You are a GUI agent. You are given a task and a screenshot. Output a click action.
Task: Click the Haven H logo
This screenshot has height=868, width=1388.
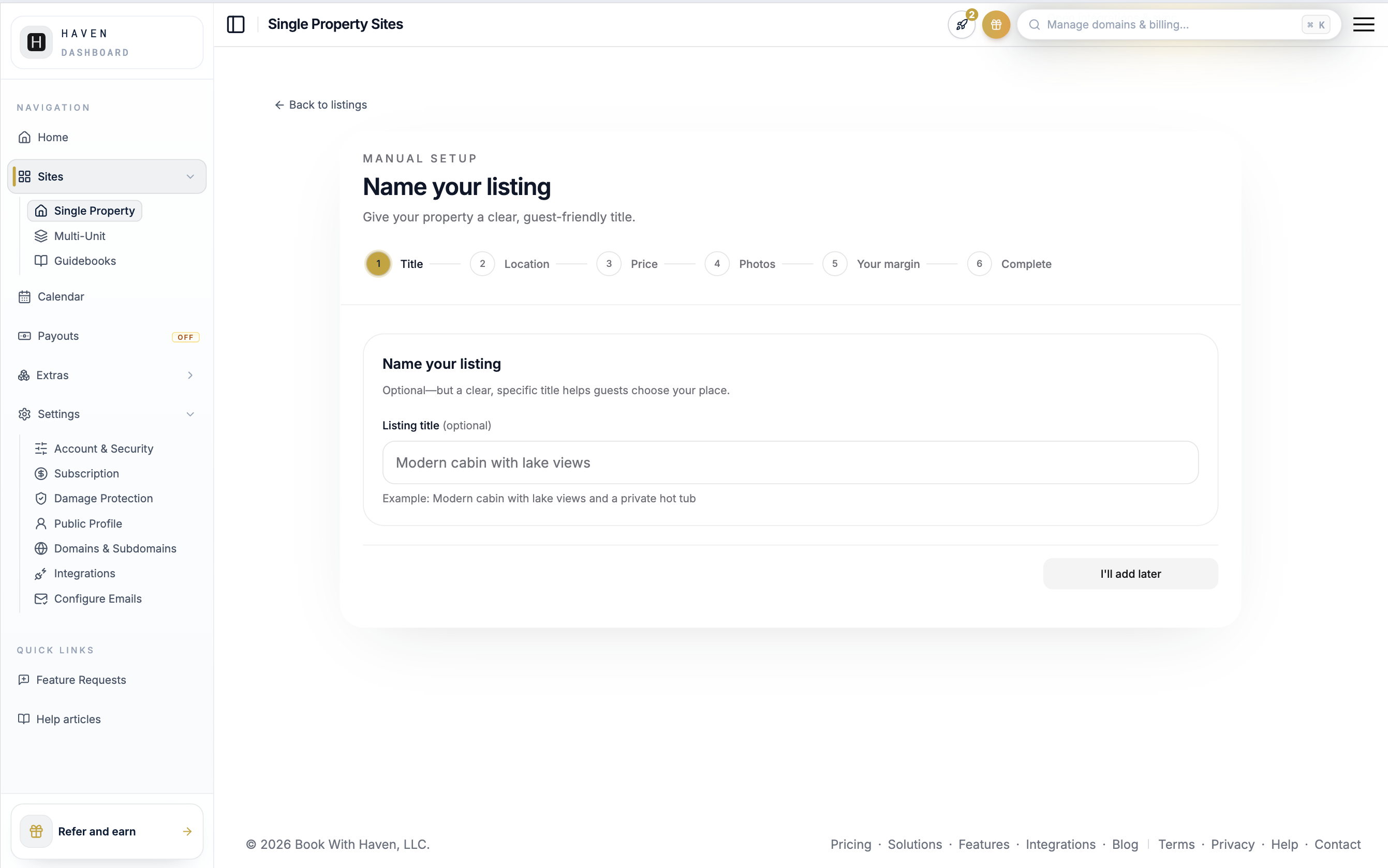point(36,42)
